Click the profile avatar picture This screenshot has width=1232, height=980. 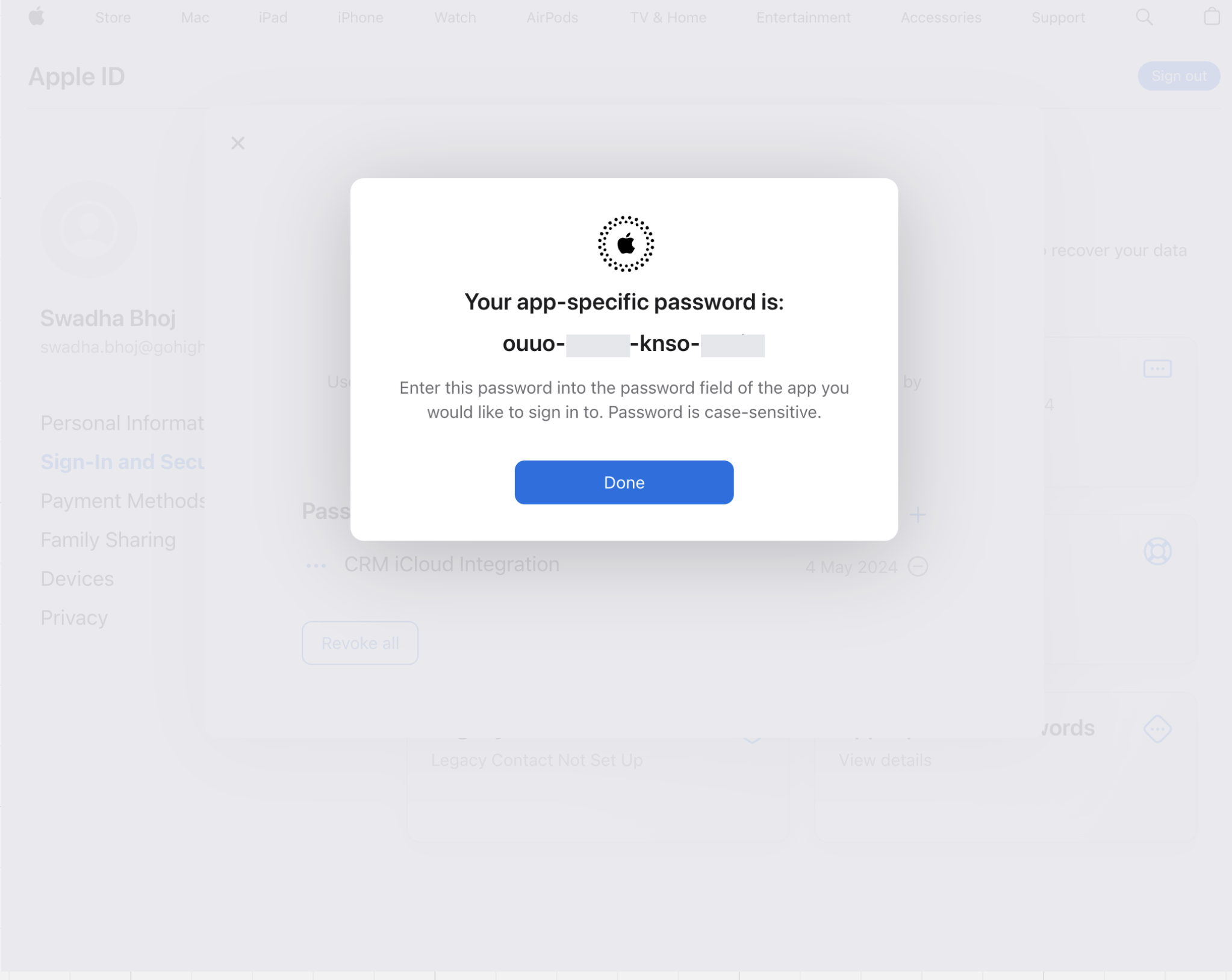tap(89, 229)
